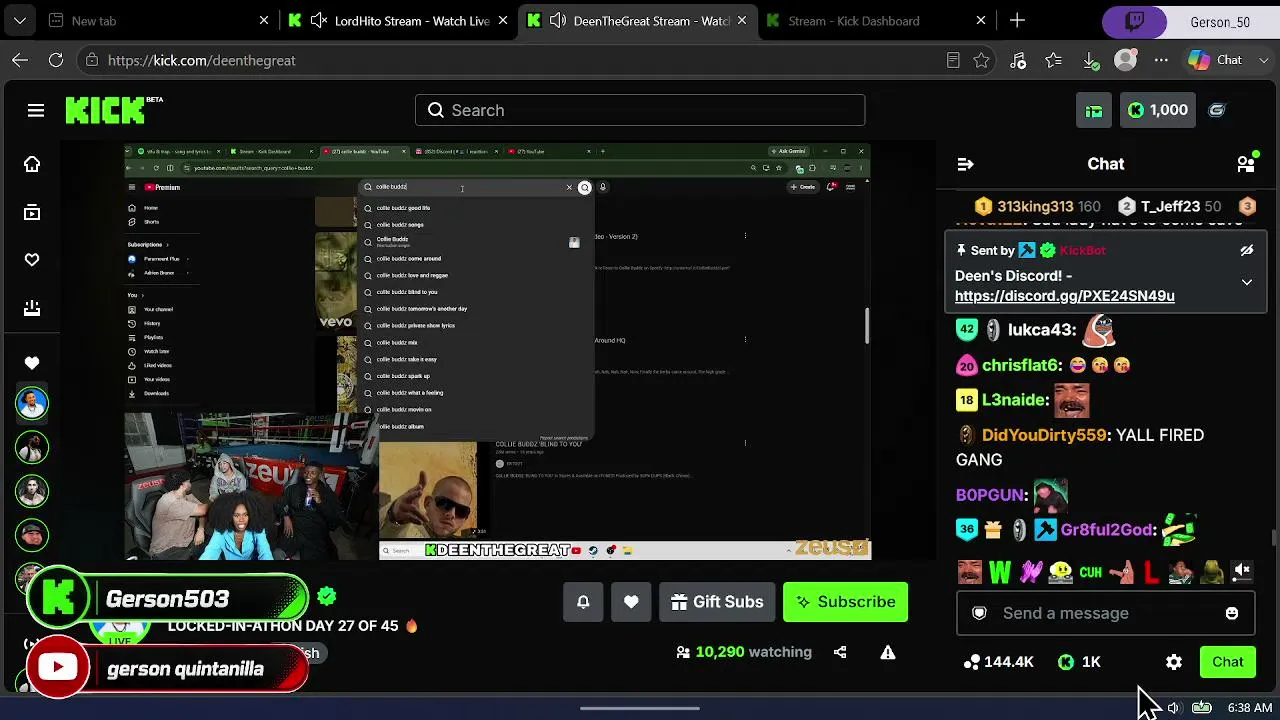
Task: Open the browser profile avatar
Action: click(x=1126, y=60)
